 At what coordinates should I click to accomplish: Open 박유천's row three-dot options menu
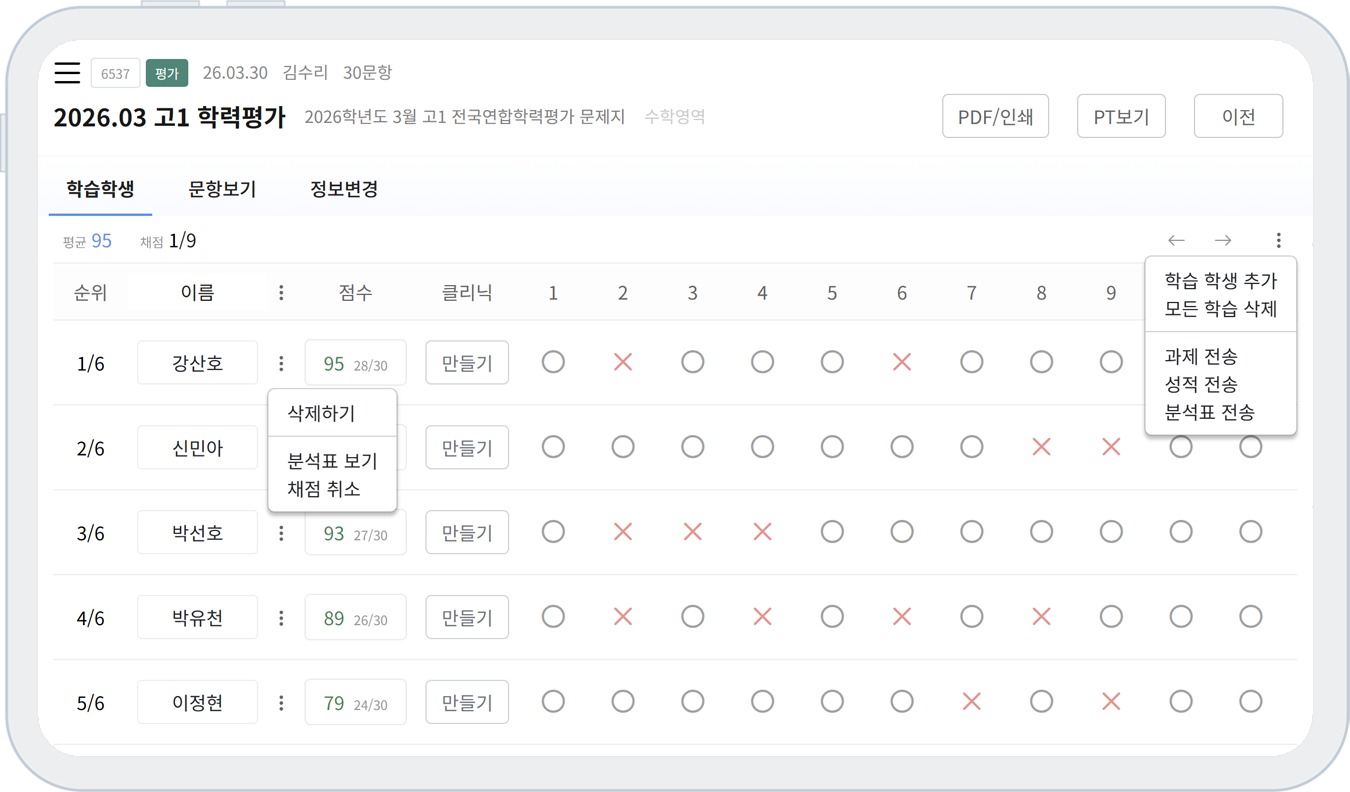(x=281, y=618)
